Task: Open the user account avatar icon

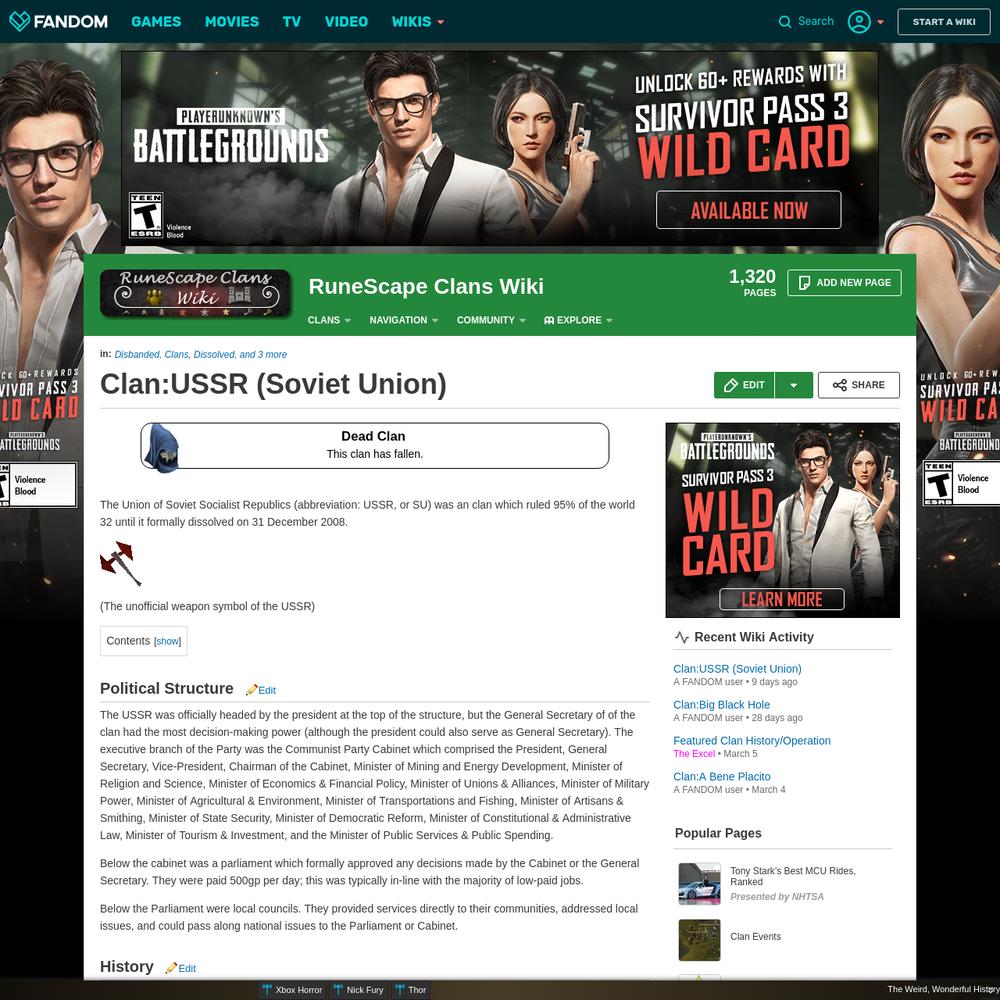Action: click(859, 22)
